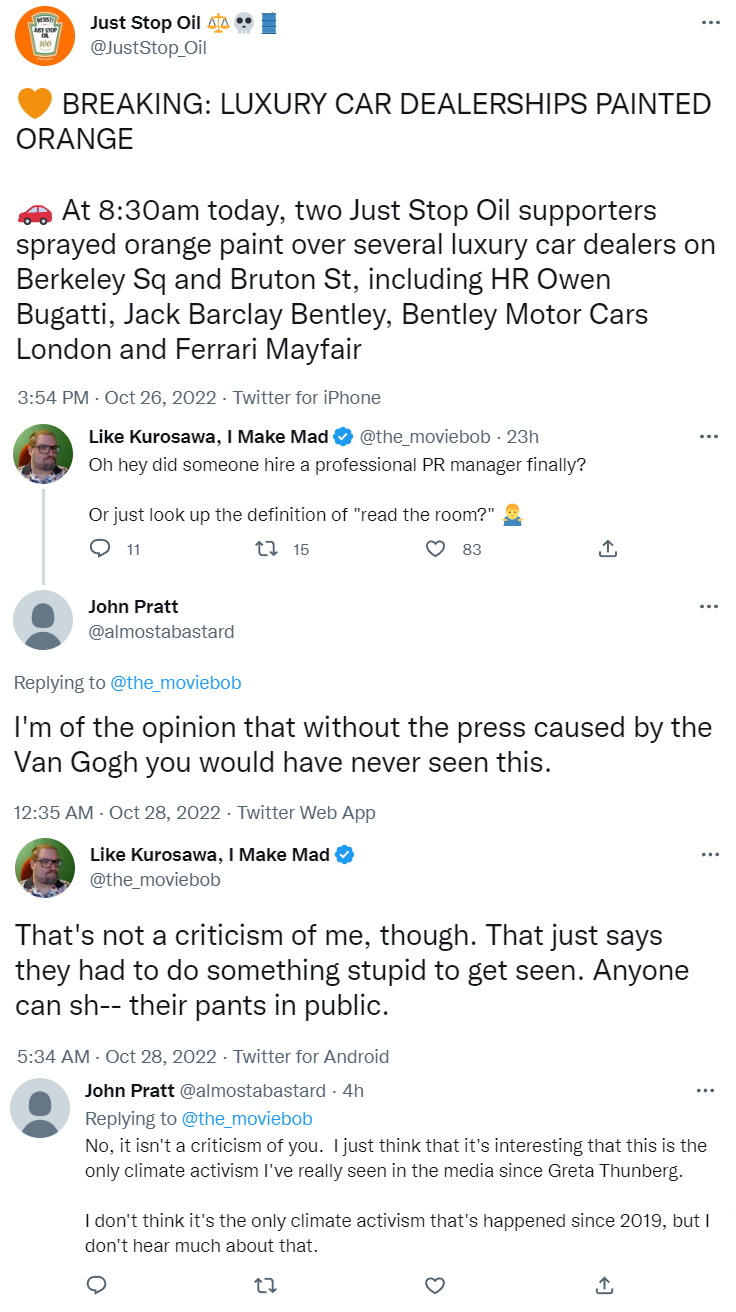Open the 12:35 AM Oct 28 timestamp

[117, 813]
